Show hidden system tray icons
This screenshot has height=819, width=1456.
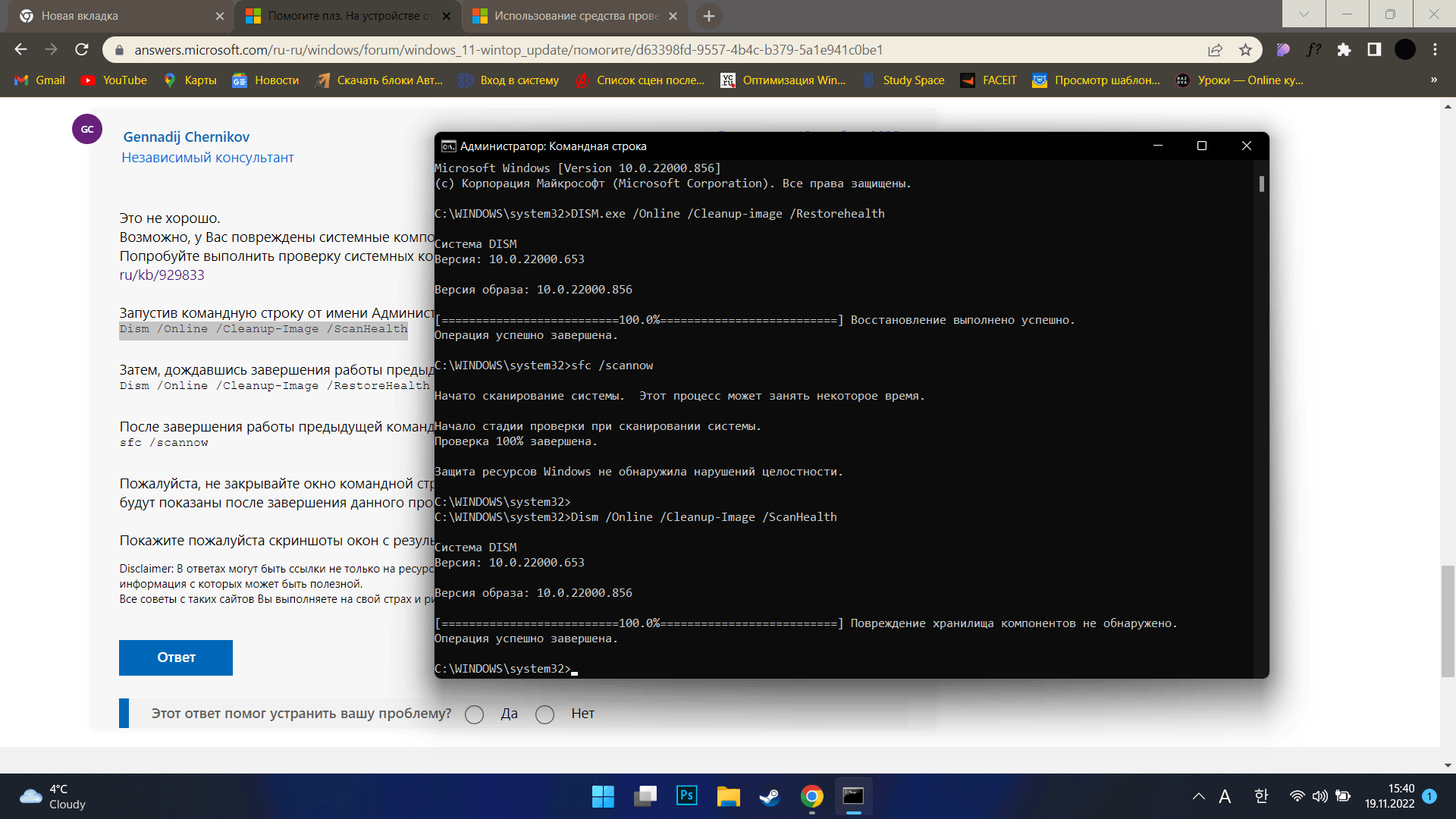tap(1198, 796)
